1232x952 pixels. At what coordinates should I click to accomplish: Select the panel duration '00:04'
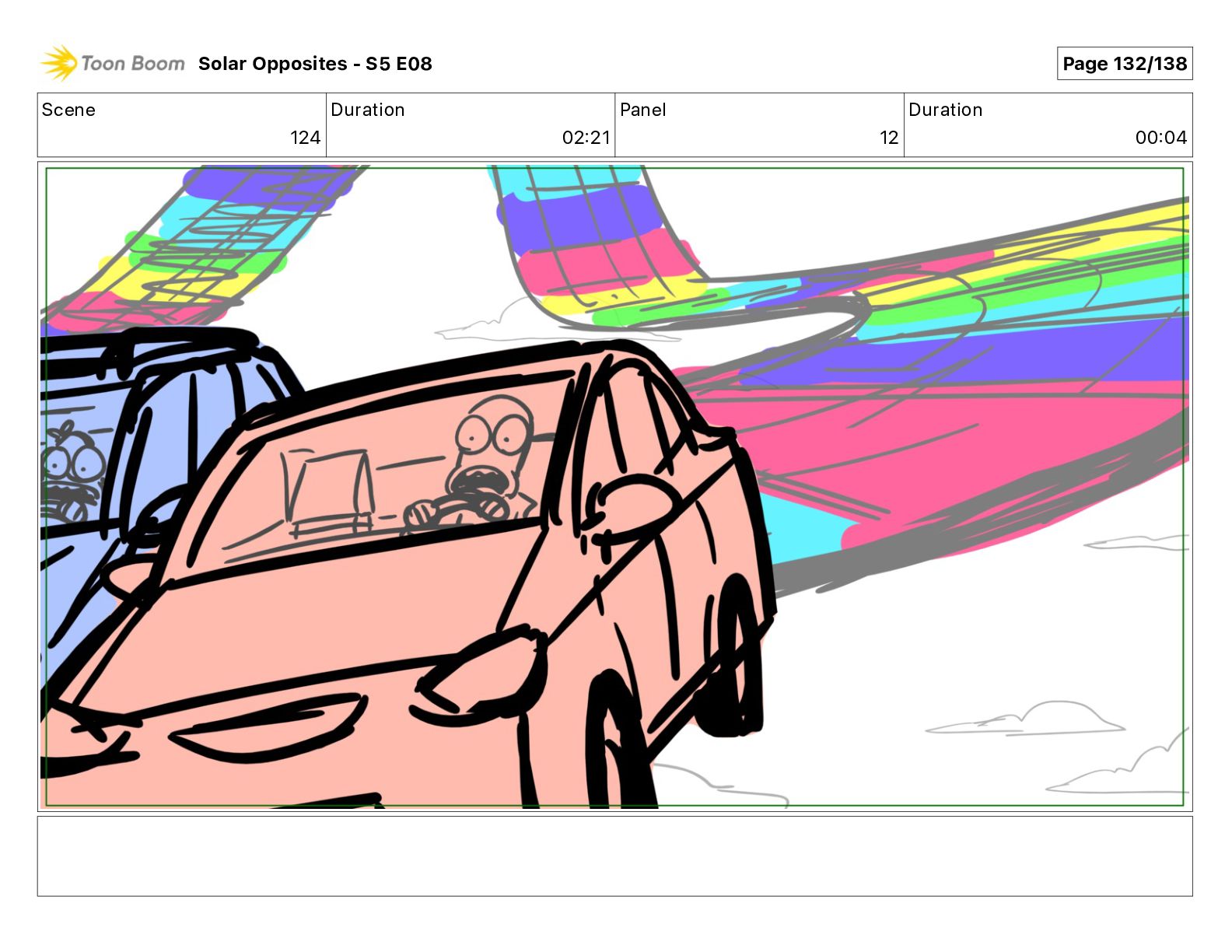[1160, 138]
